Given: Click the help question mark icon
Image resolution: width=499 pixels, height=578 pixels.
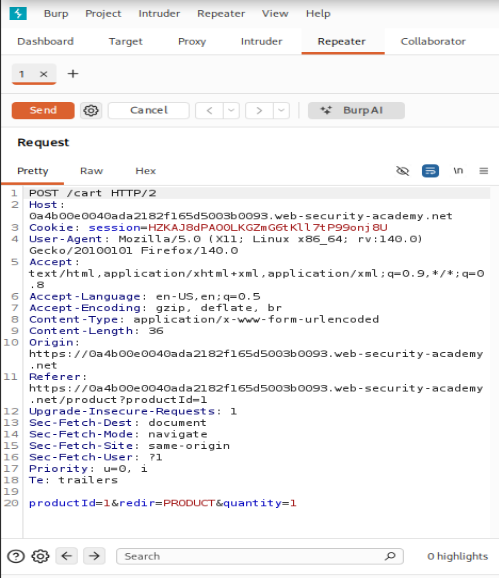Looking at the screenshot, I should coord(16,556).
